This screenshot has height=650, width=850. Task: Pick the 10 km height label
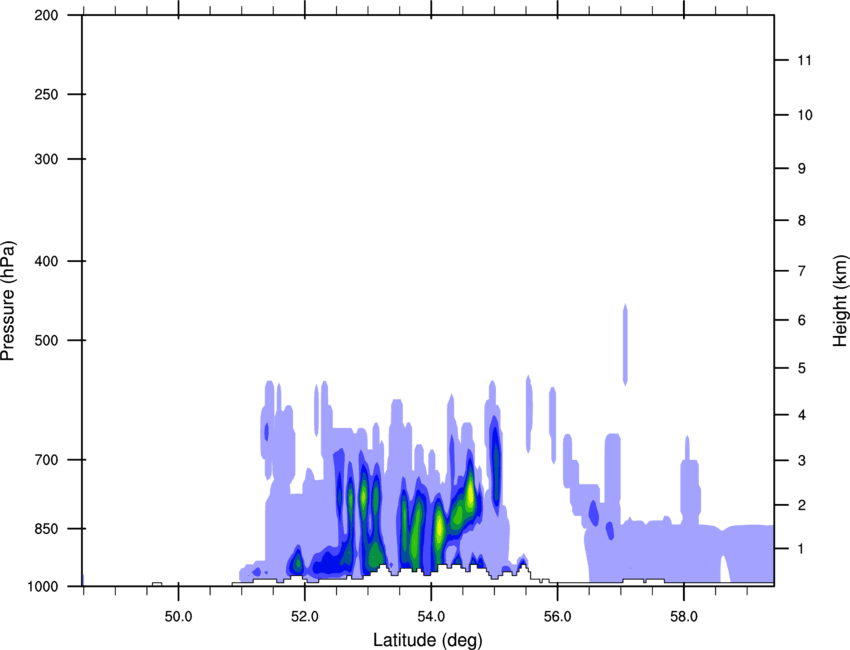coord(804,115)
